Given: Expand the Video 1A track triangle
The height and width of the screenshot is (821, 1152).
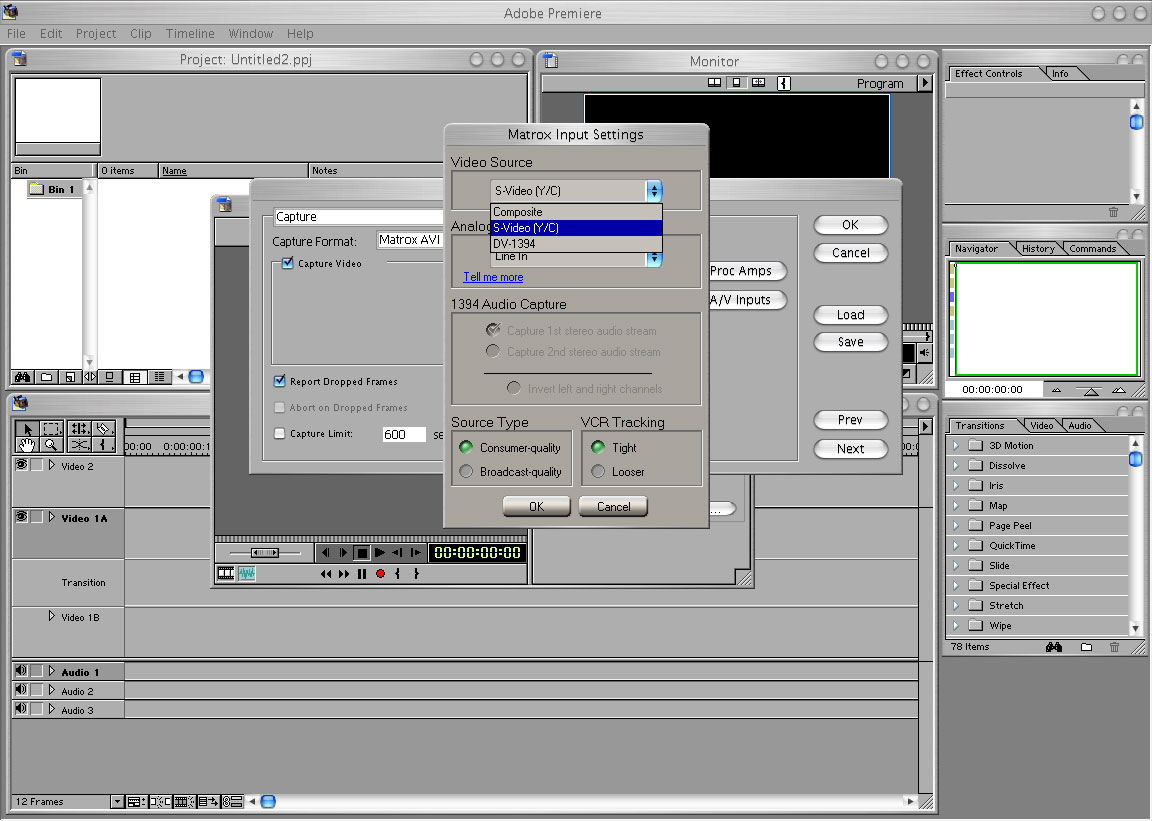Looking at the screenshot, I should (51, 517).
